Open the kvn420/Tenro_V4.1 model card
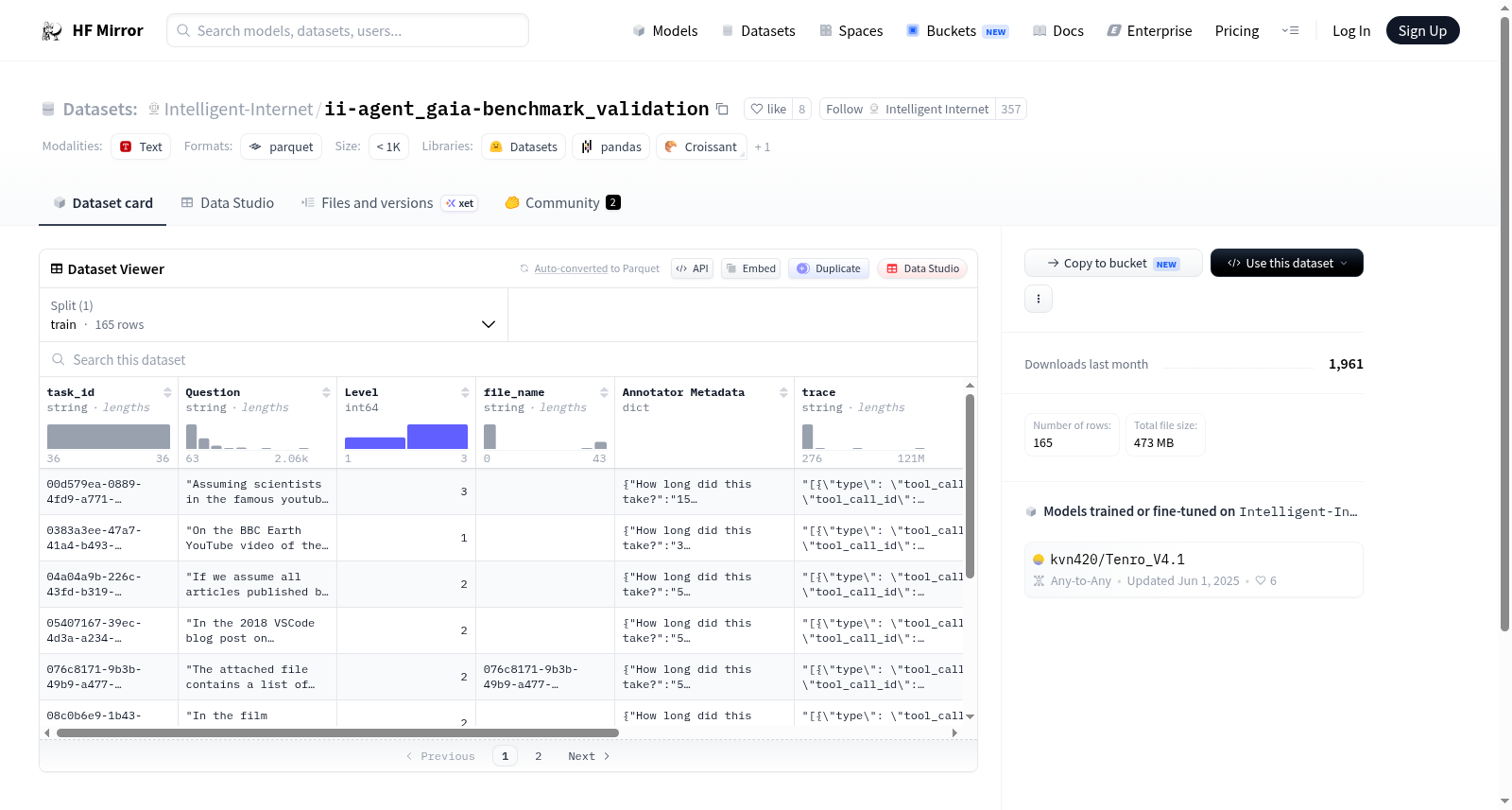1512x810 pixels. coord(1194,569)
